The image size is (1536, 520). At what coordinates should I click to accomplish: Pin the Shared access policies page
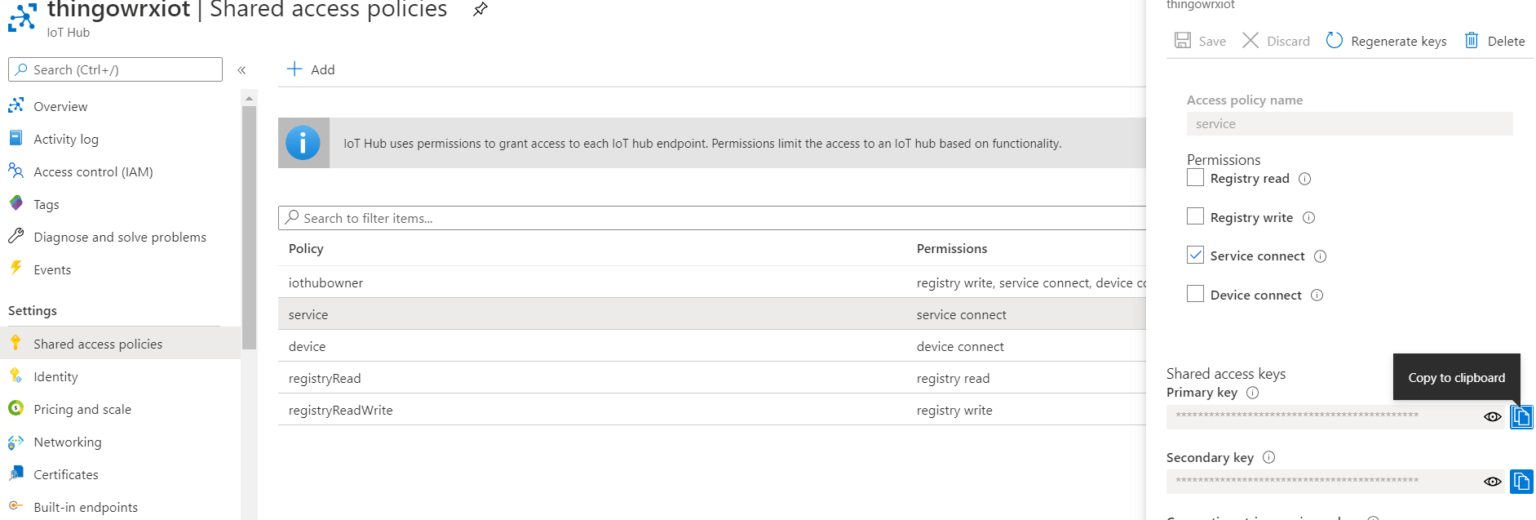(480, 10)
